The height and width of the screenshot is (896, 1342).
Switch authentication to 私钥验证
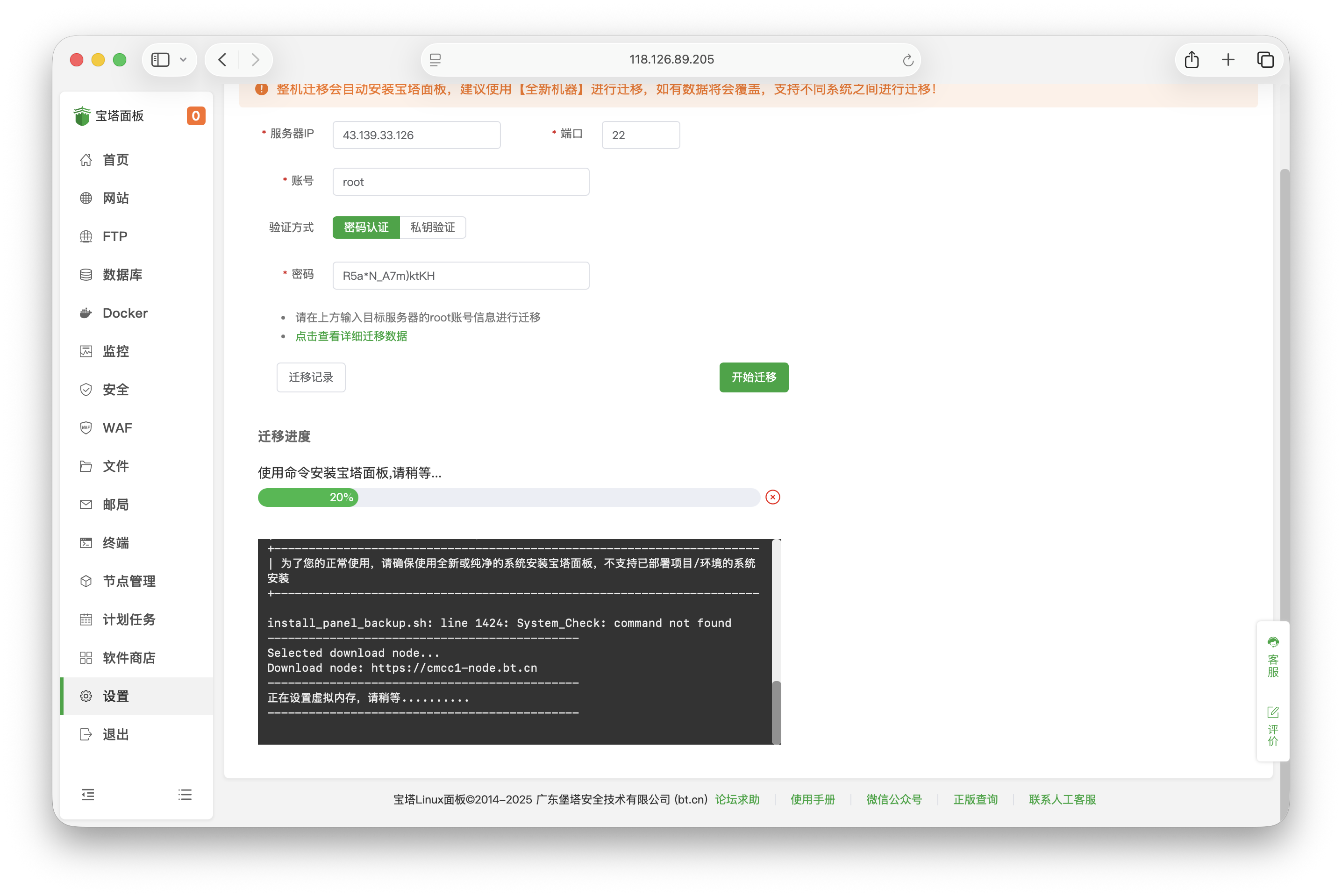click(433, 228)
